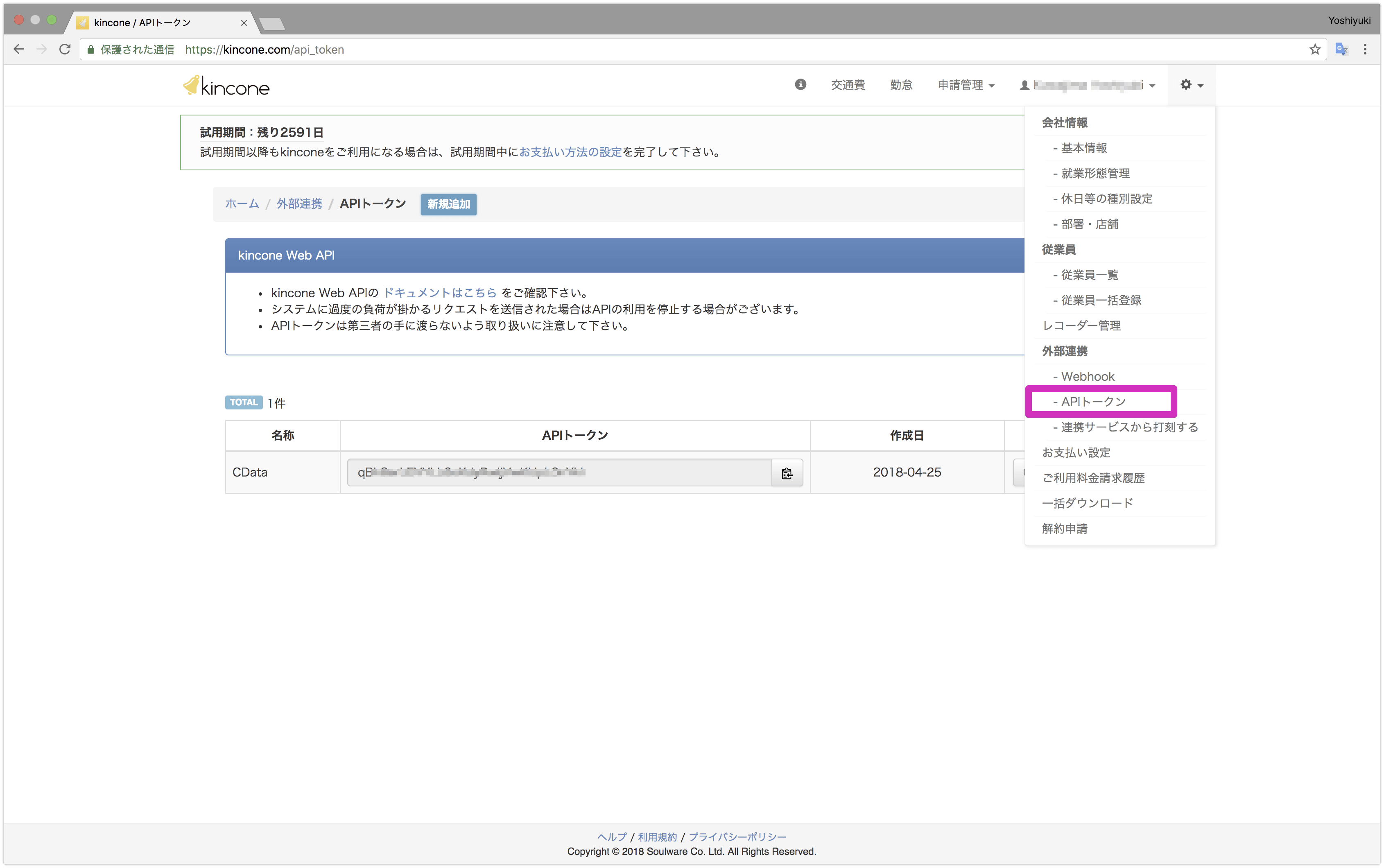This screenshot has height=868, width=1384.
Task: Reload the page with the refresh icon
Action: tap(65, 50)
